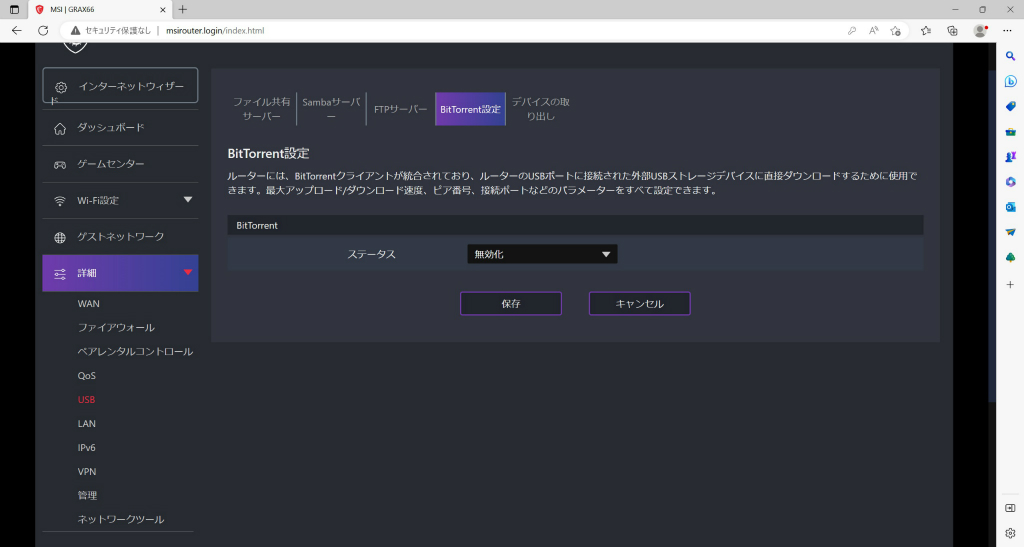Screen dimensions: 1024x547
Task: Expand the Wi-Fi設定 submenu arrow
Action: tap(188, 200)
